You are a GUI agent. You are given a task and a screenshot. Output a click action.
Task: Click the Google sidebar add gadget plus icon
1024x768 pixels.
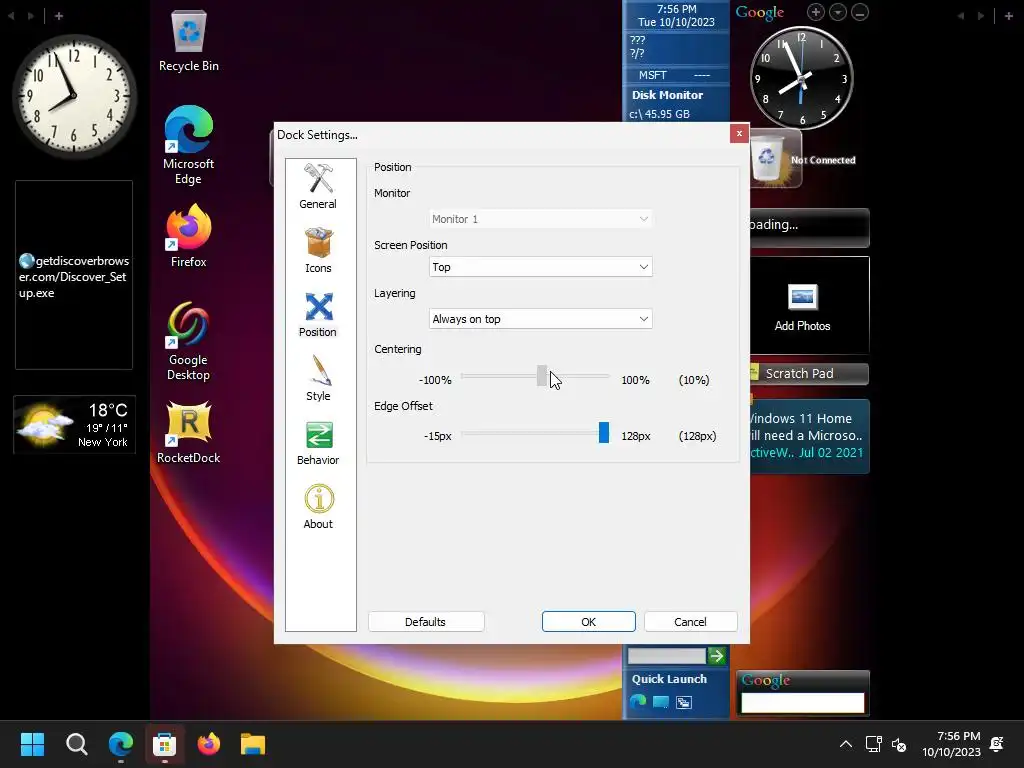click(815, 12)
